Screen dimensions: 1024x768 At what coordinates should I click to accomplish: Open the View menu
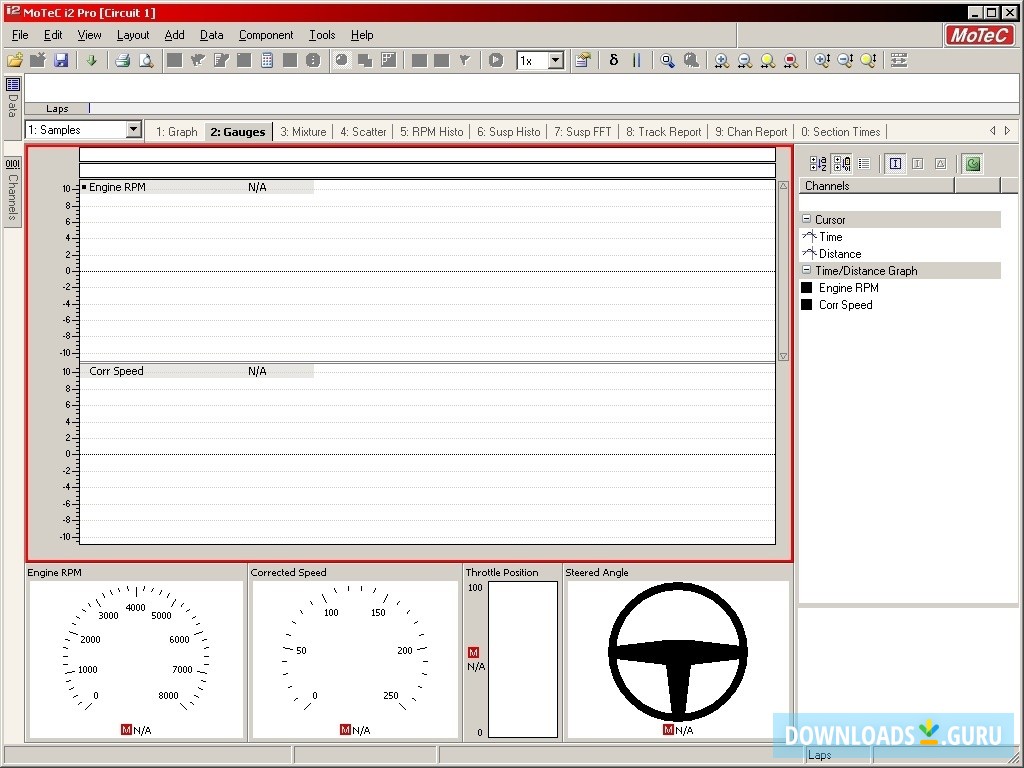89,35
